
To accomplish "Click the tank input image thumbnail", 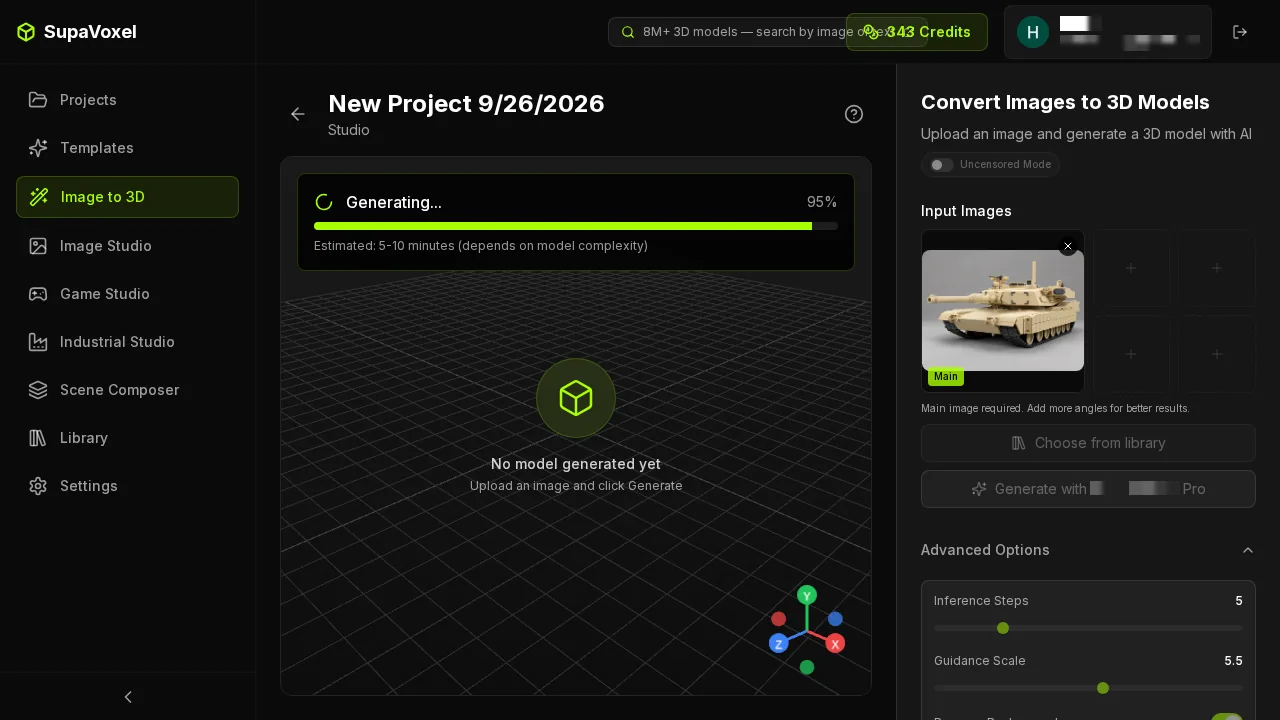I will (1003, 311).
